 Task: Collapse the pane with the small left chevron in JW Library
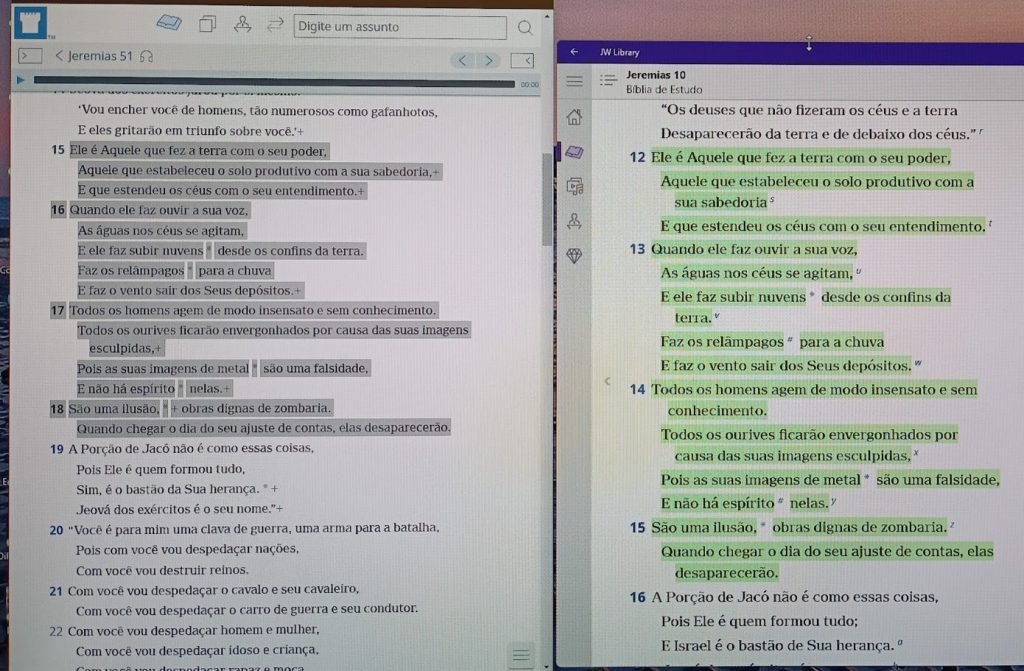tap(607, 381)
